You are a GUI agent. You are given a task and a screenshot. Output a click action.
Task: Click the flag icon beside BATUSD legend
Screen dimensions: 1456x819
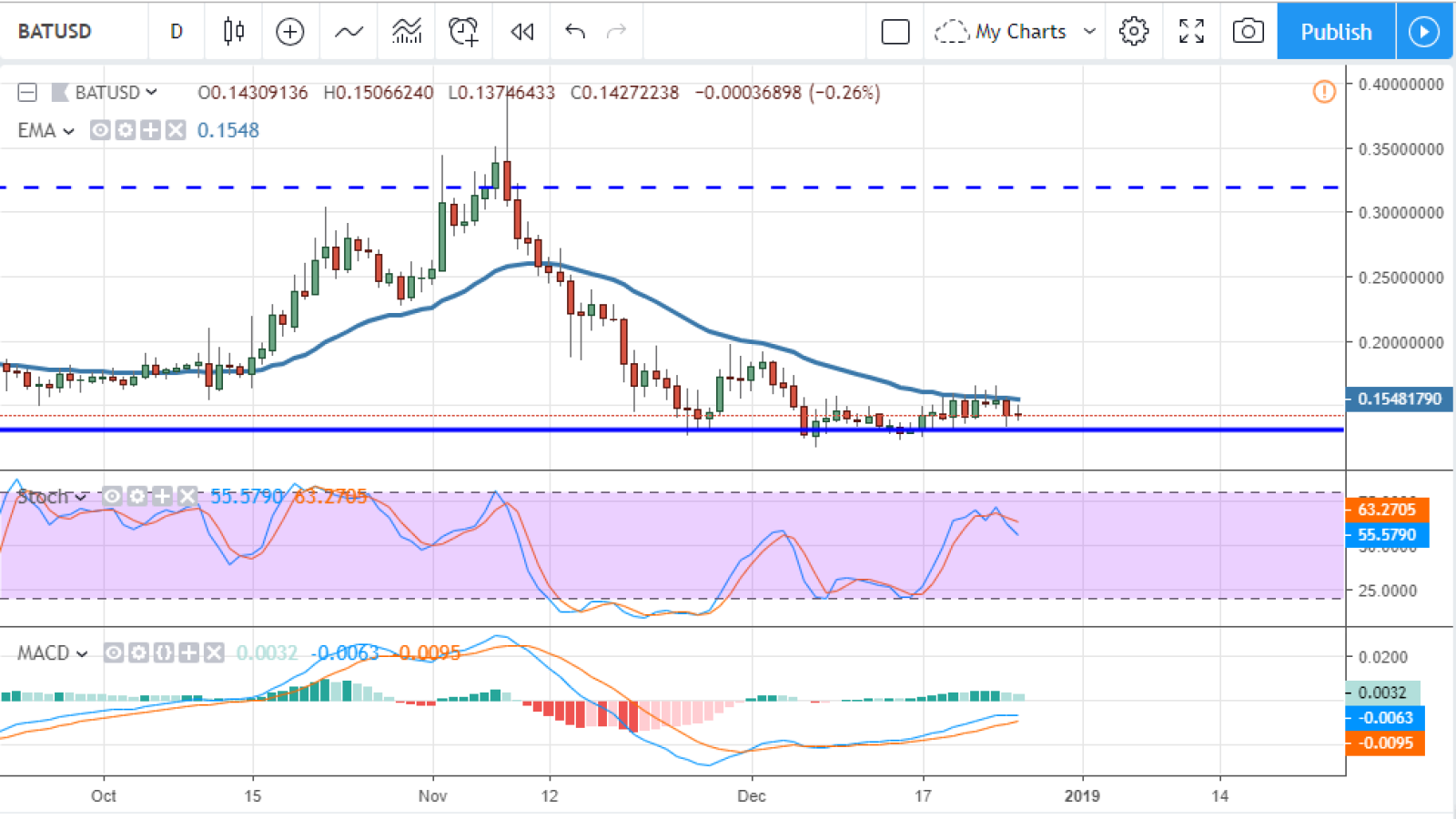(x=60, y=92)
